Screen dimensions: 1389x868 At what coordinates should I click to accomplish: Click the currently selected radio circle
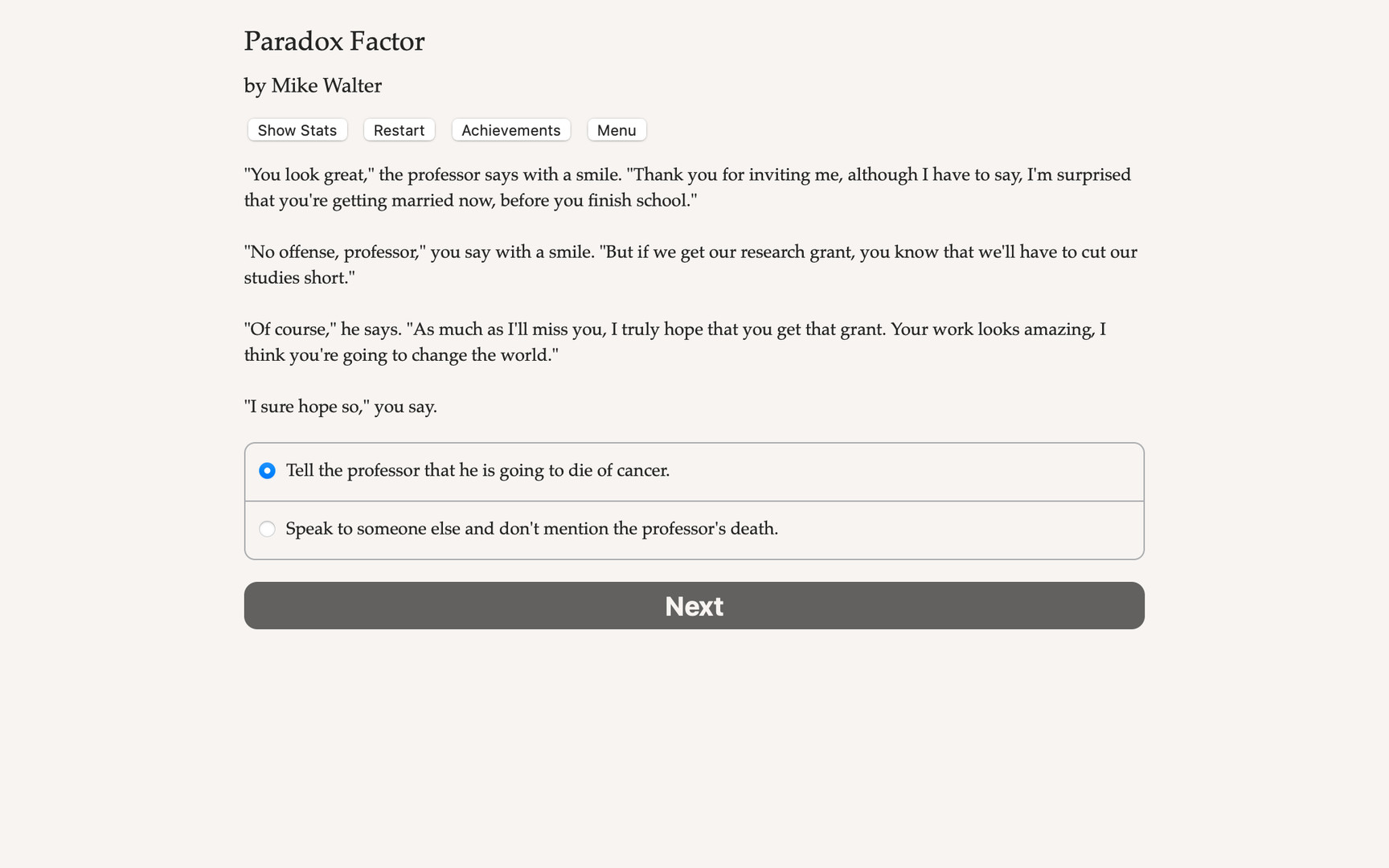point(267,471)
